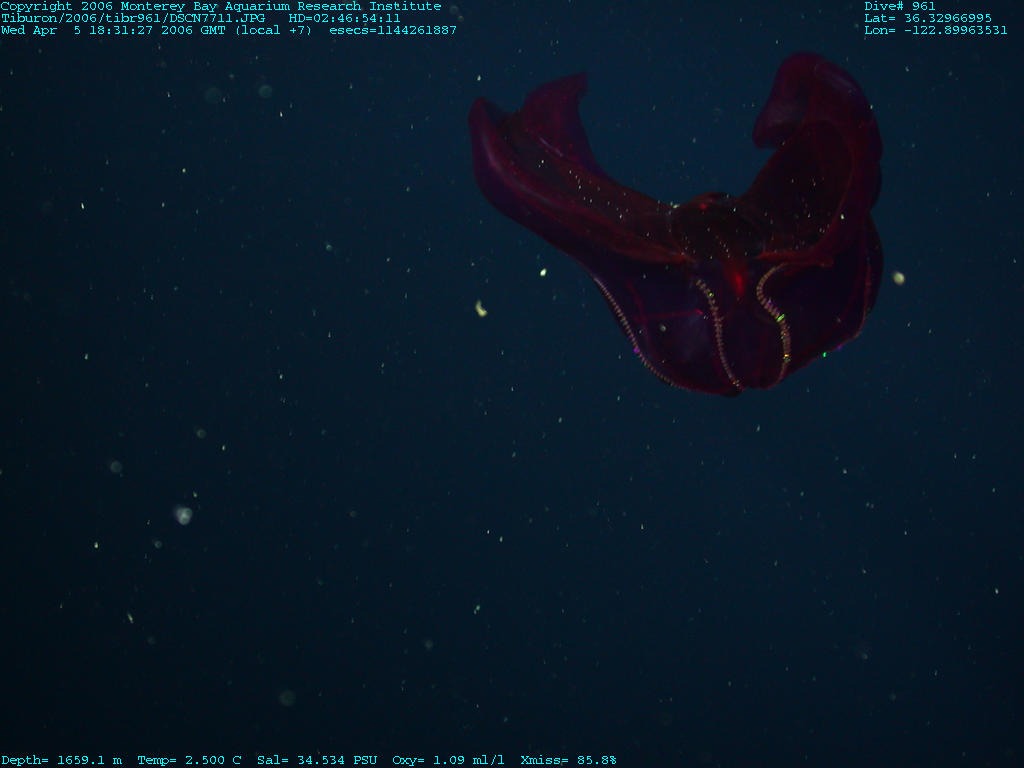This screenshot has height=768, width=1024.
Task: Click the bright particle right of the ctenophore
Action: [x=898, y=278]
